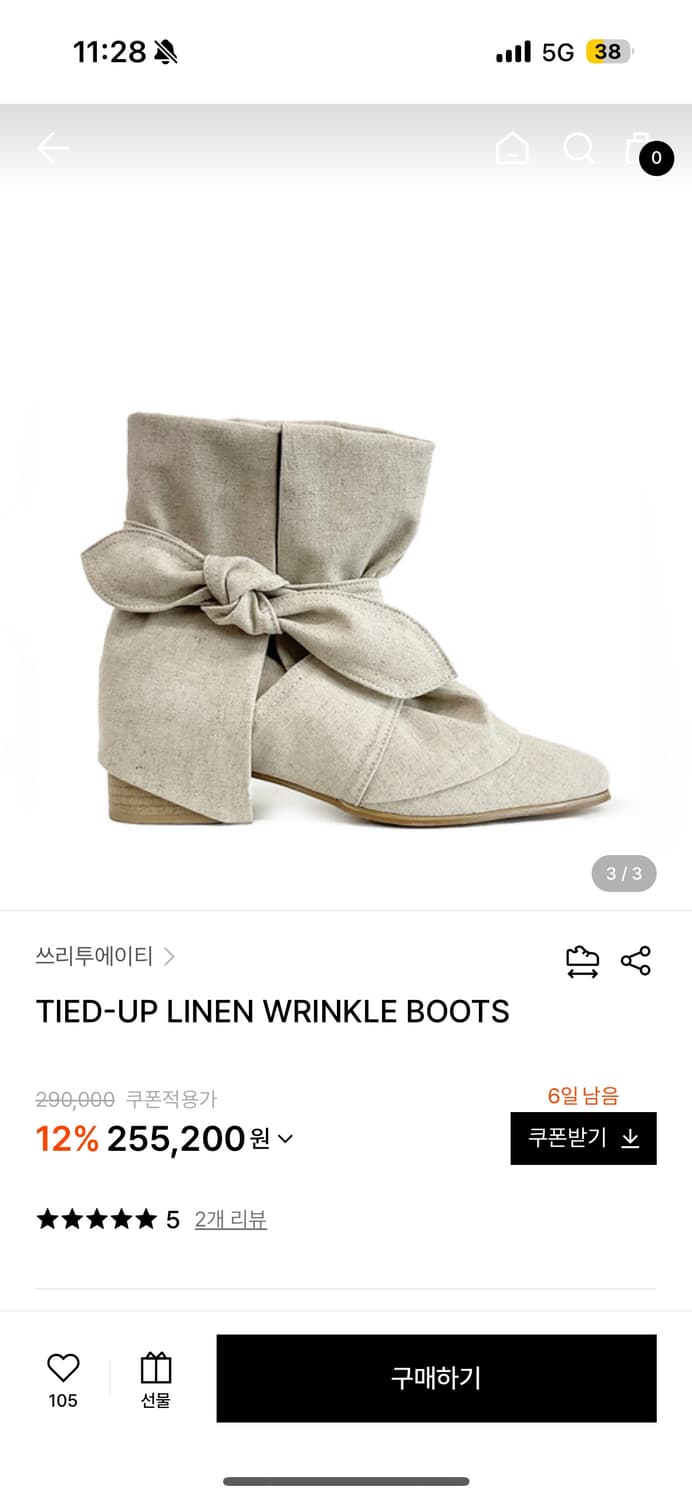Open brand page via chevron after 쓰리투에이티

[169, 957]
